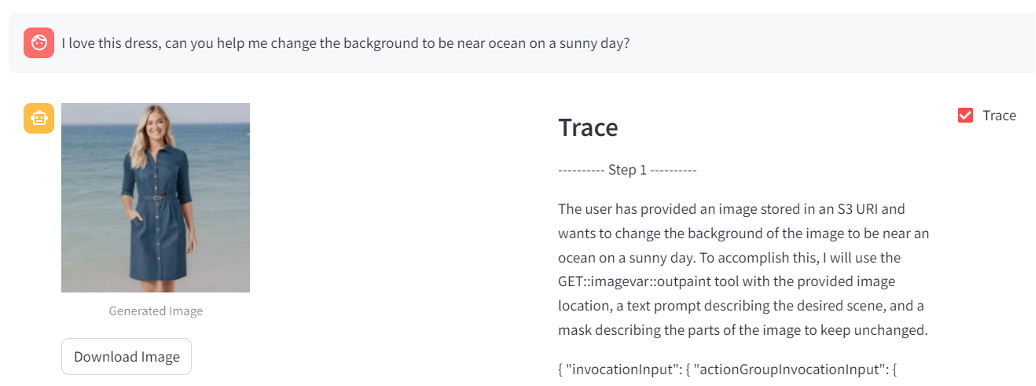Click the Generated Image caption
1036x386 pixels.
[x=156, y=311]
